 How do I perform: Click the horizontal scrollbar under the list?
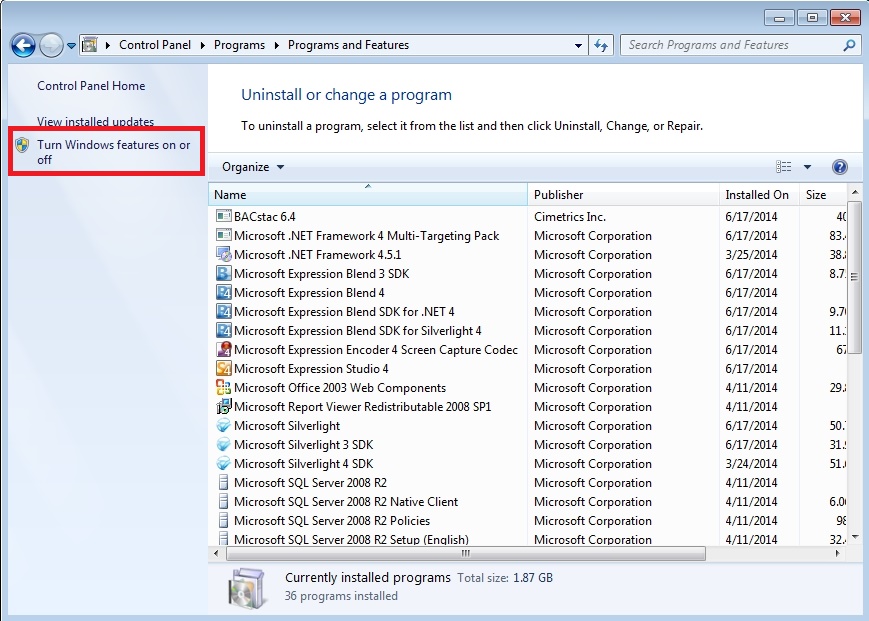tap(465, 553)
